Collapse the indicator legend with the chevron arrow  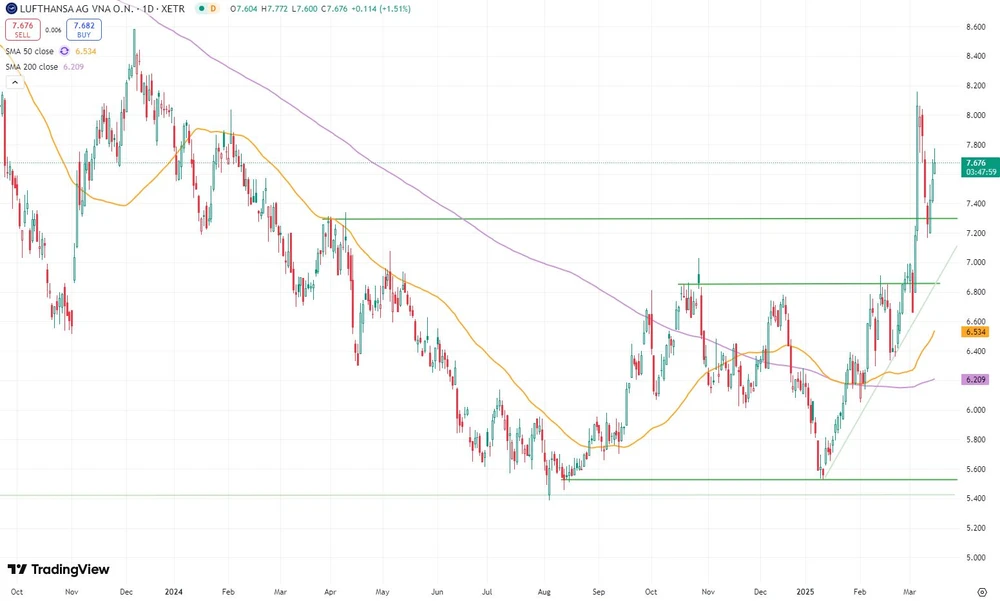pyautogui.click(x=15, y=81)
